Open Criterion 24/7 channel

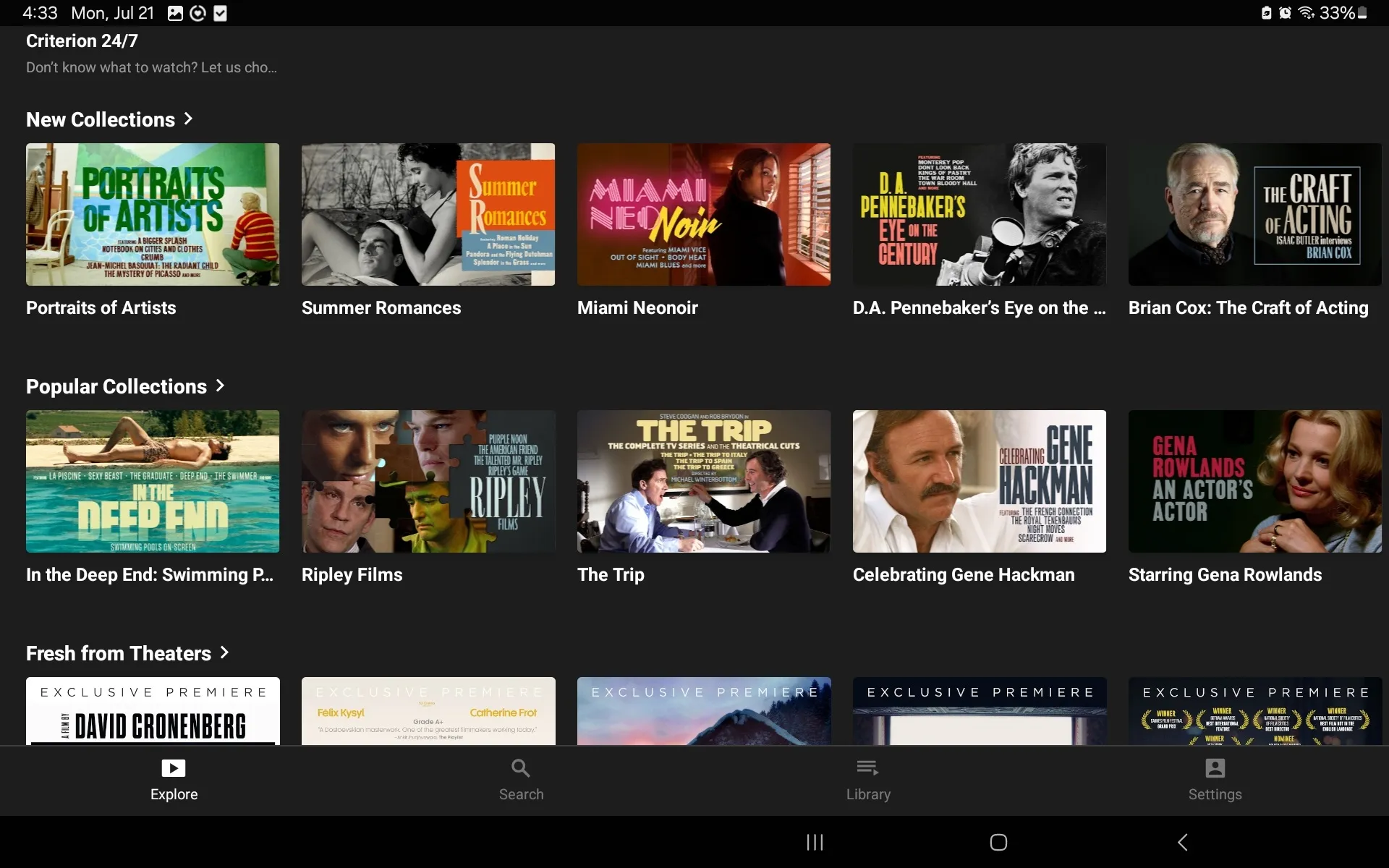(82, 41)
